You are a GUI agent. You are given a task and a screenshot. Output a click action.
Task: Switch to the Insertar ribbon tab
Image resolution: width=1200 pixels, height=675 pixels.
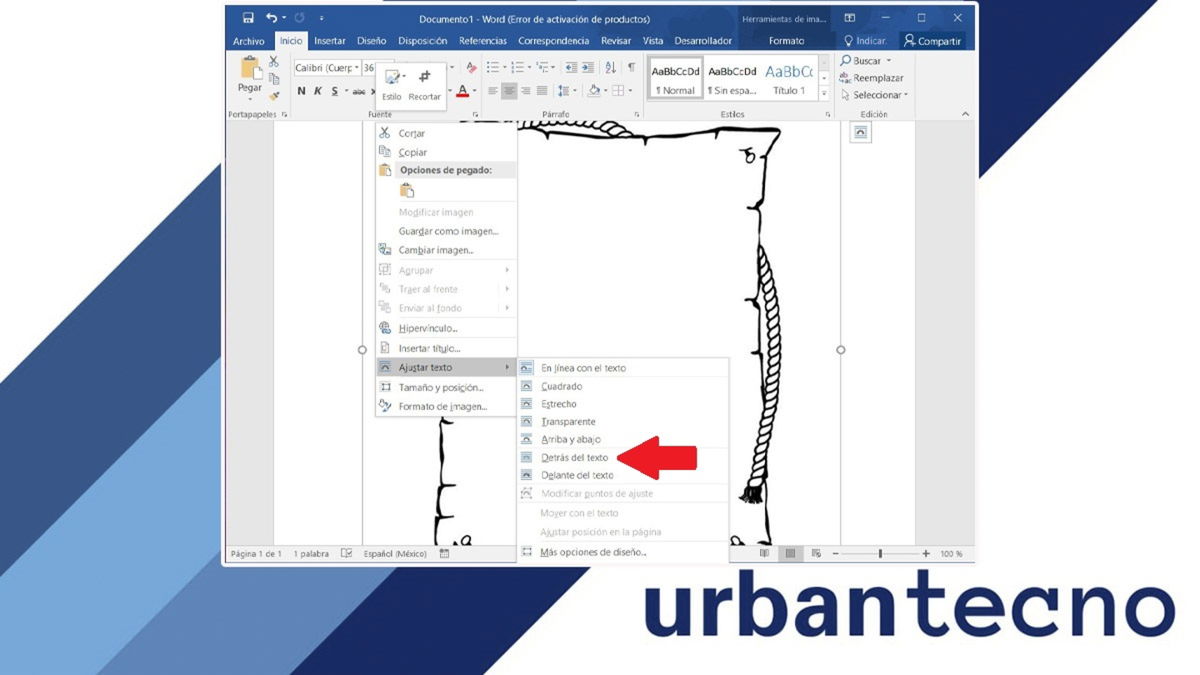click(x=328, y=41)
